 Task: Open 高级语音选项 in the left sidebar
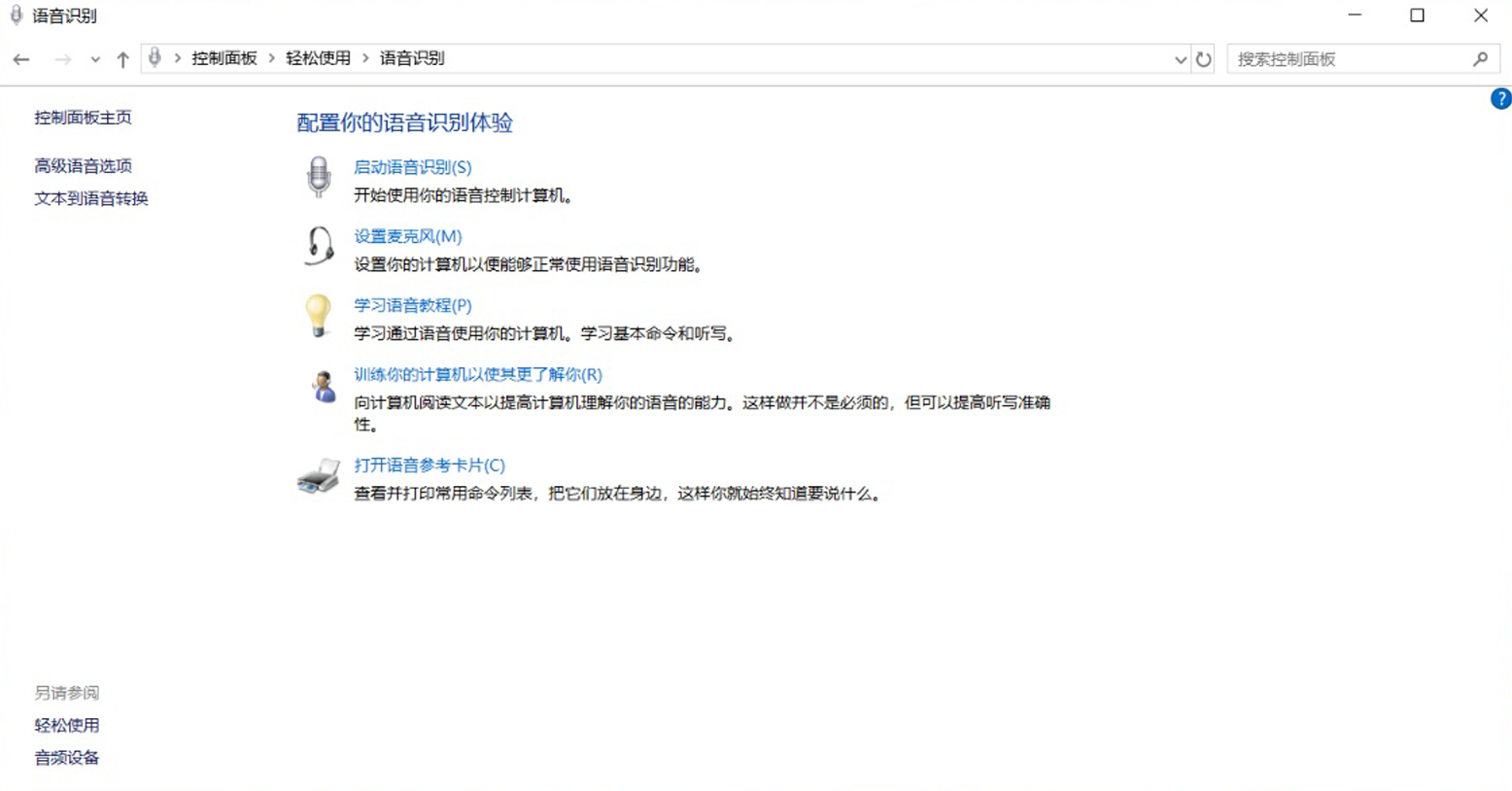84,166
